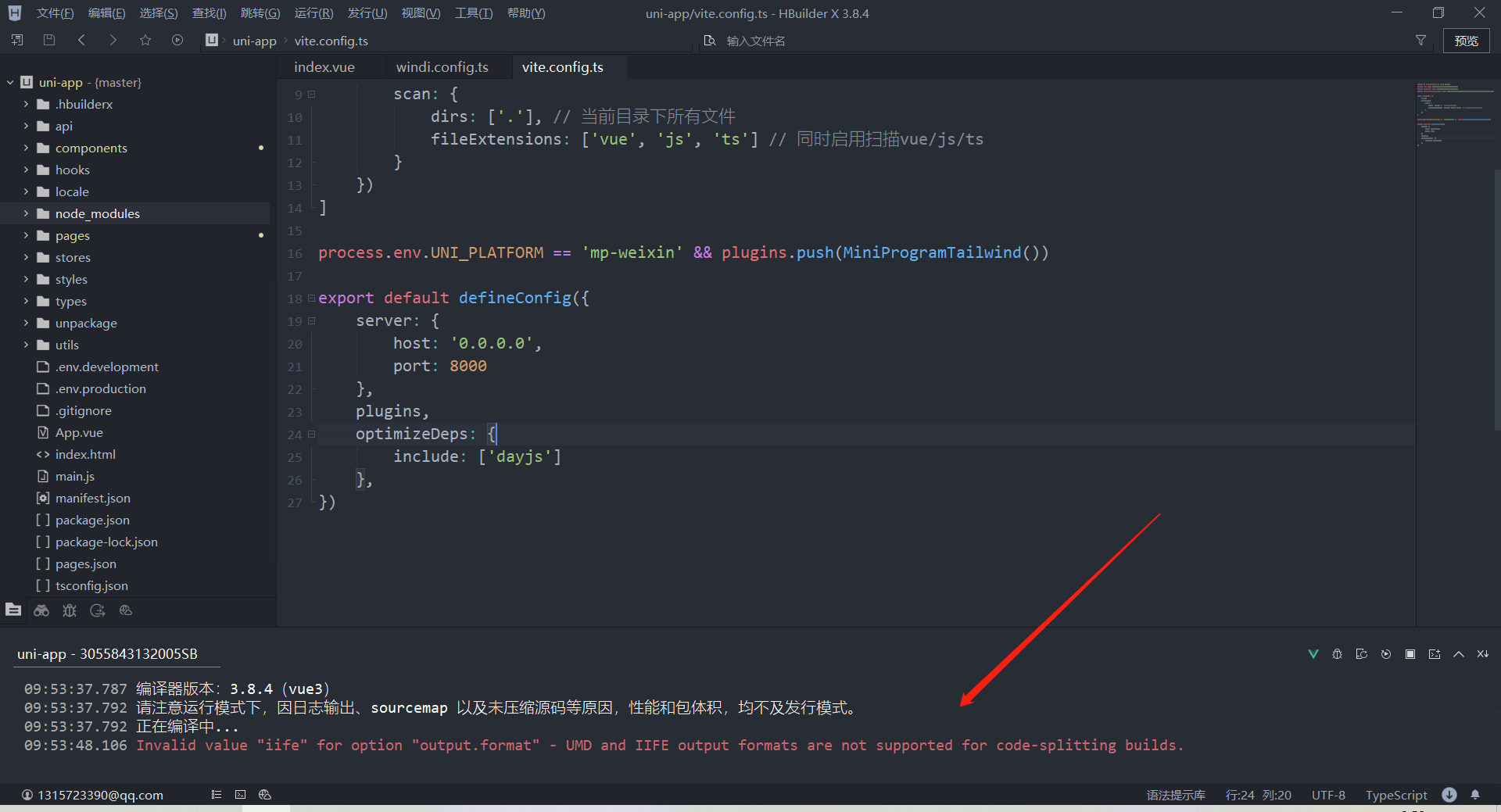Open the 帮助(Y) menu

tap(526, 13)
